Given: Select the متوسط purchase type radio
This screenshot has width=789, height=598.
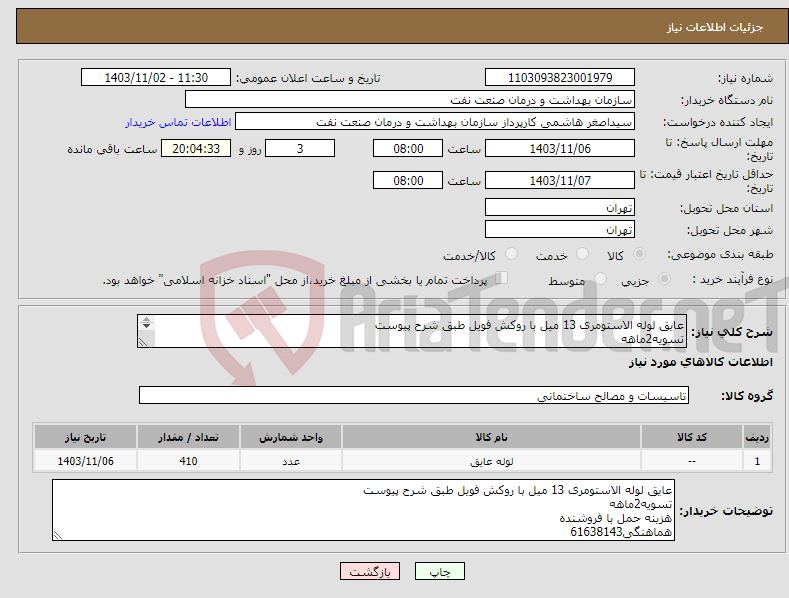Looking at the screenshot, I should tap(600, 278).
